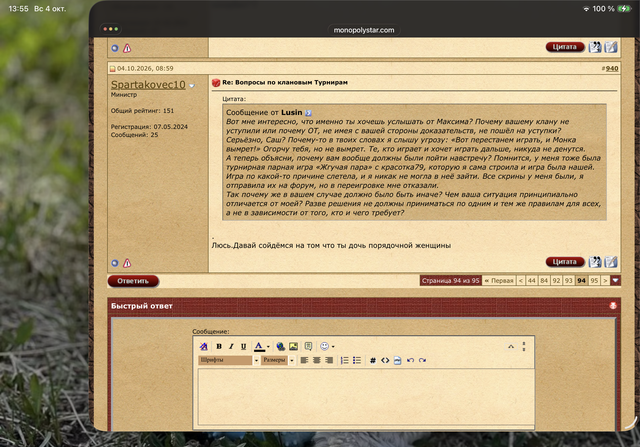The height and width of the screenshot is (447, 640).
Task: Click the smiley face icon
Action: coord(324,347)
